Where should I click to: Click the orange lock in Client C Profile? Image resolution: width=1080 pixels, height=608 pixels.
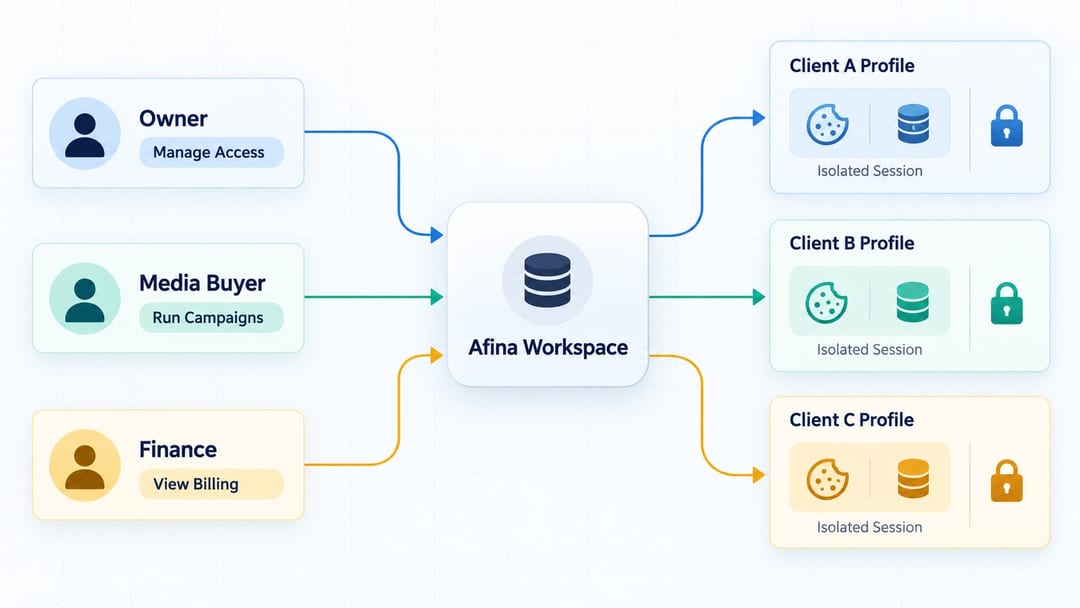1006,481
